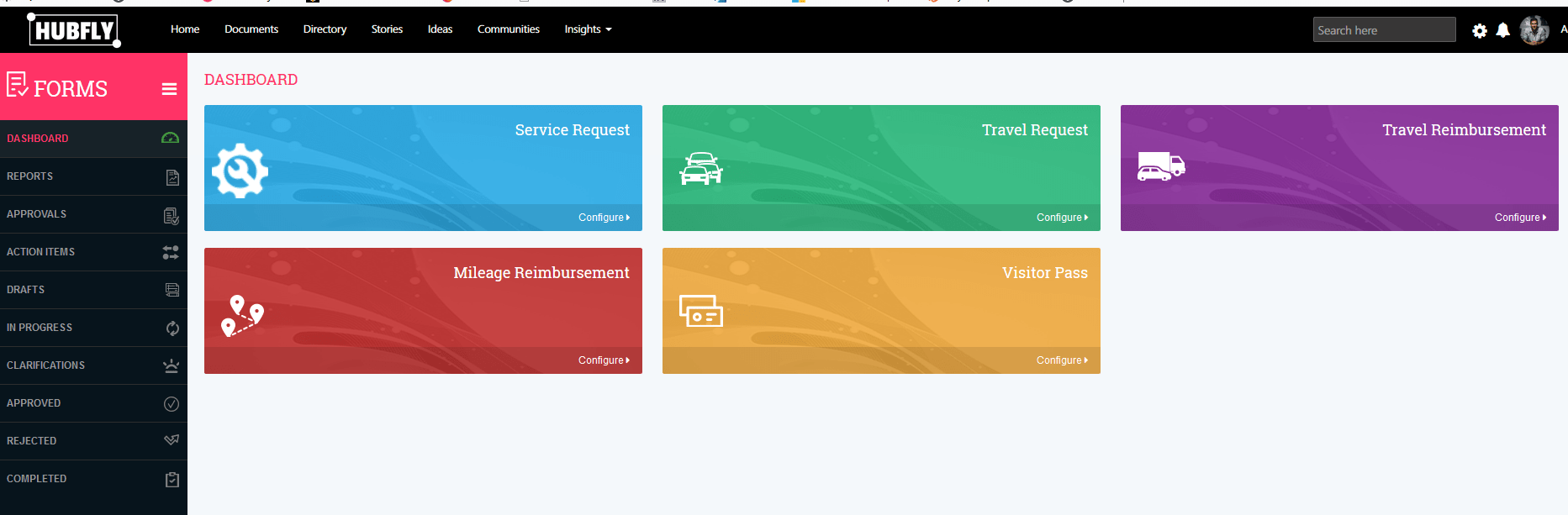1568x515 pixels.
Task: Open Action Items in the sidebar
Action: (93, 252)
